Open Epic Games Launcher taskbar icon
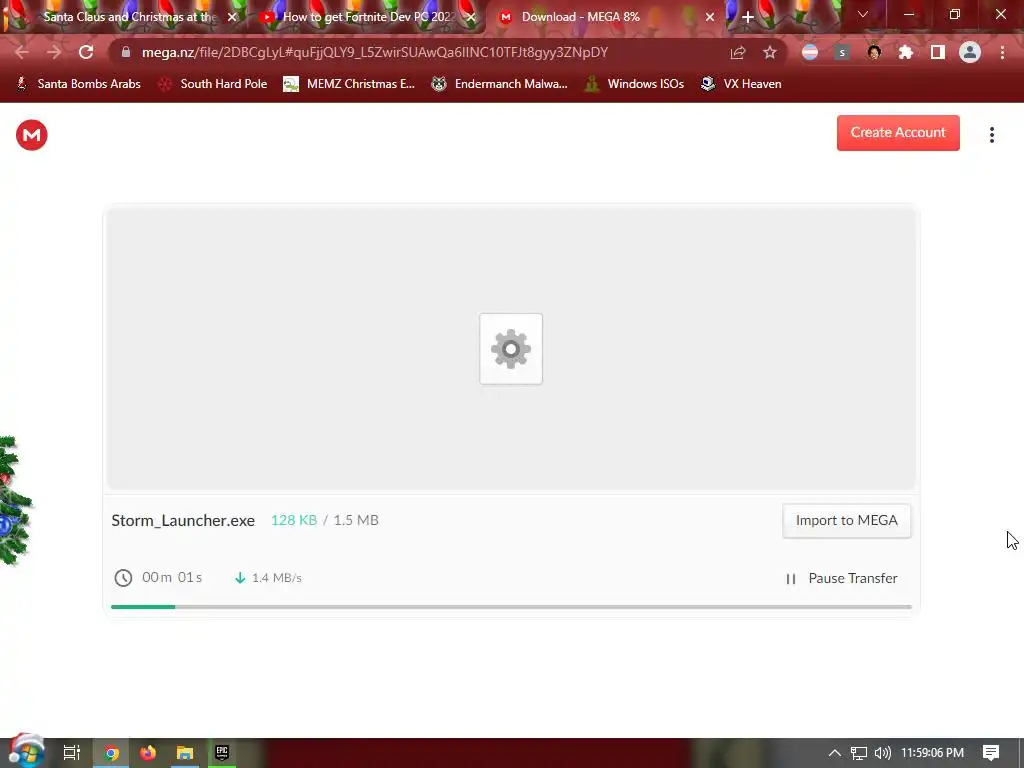 click(x=222, y=753)
